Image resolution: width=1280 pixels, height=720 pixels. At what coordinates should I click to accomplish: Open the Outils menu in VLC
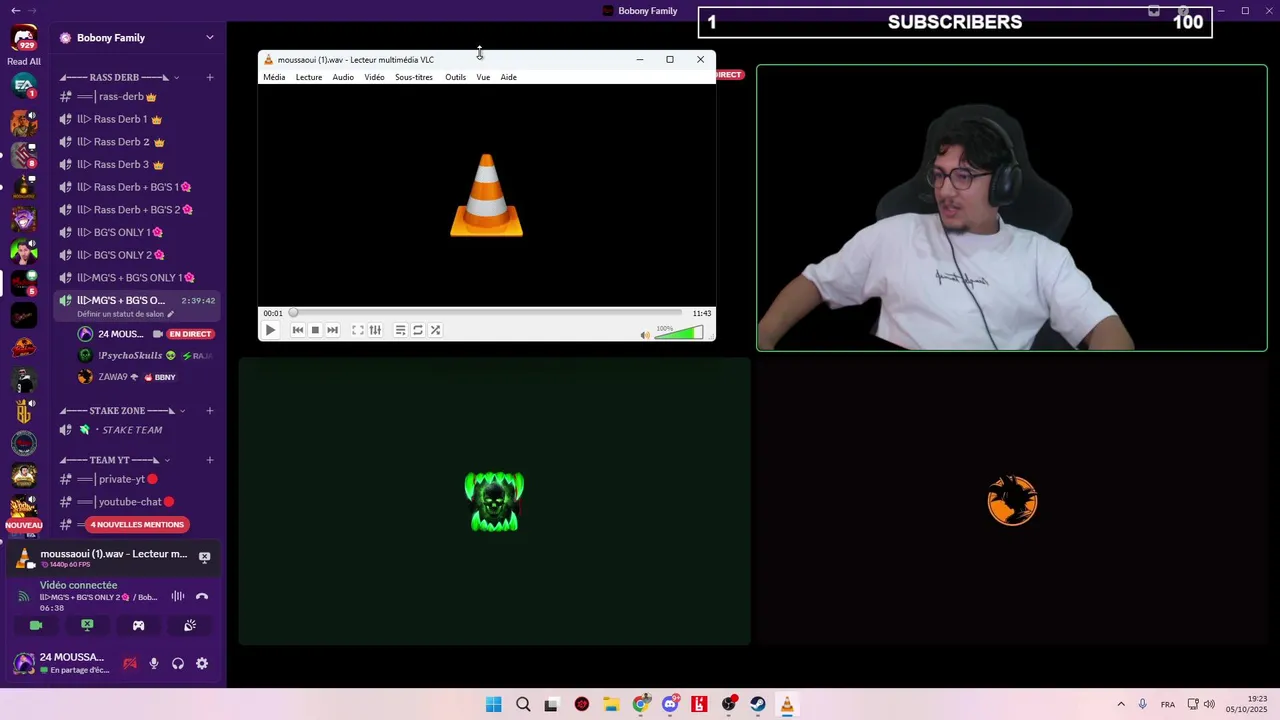[x=455, y=77]
